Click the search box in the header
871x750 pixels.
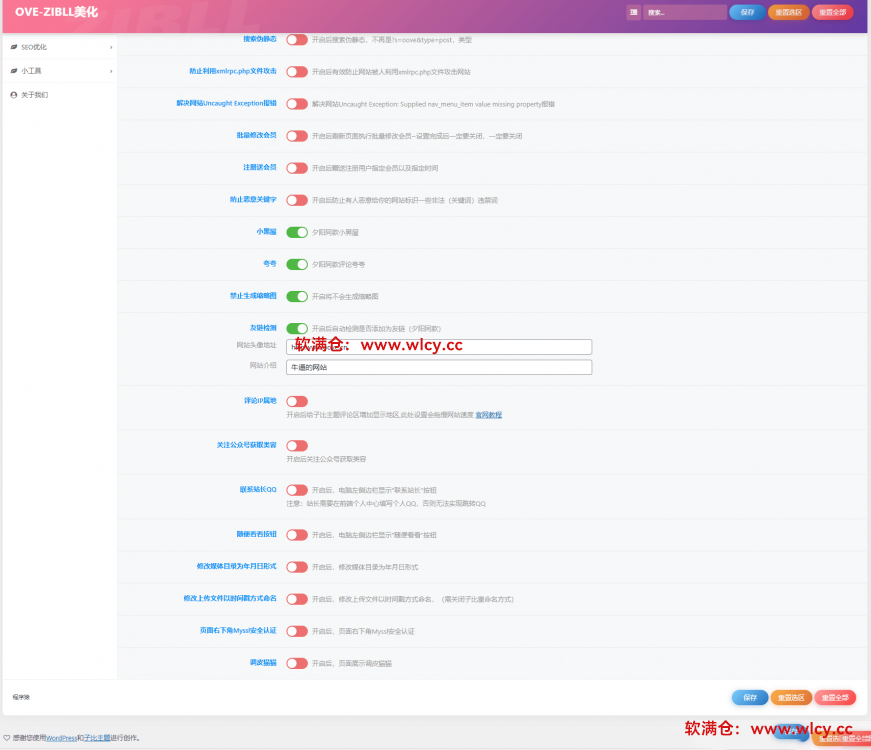[x=685, y=13]
